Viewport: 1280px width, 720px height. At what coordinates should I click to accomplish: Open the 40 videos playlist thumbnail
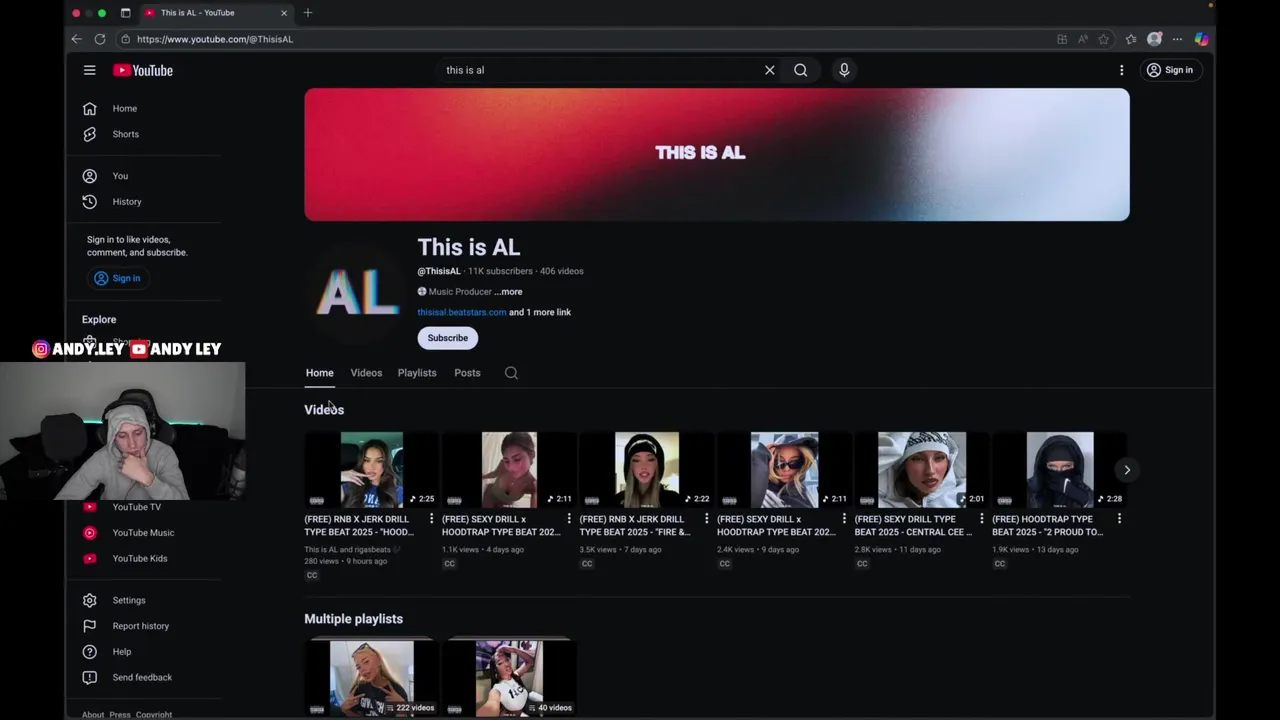pos(509,678)
